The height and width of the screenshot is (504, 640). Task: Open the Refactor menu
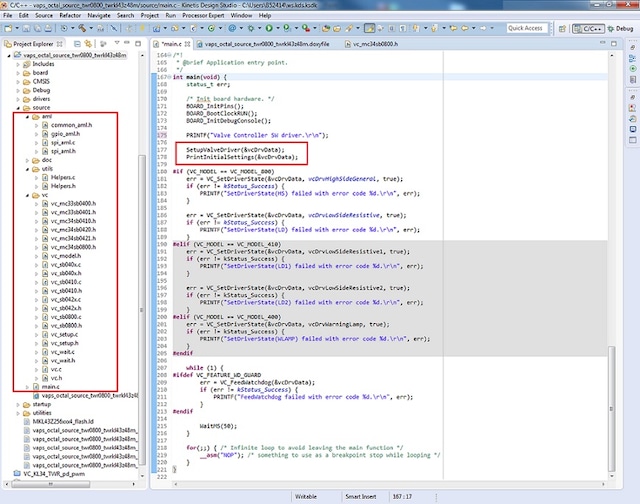69,16
